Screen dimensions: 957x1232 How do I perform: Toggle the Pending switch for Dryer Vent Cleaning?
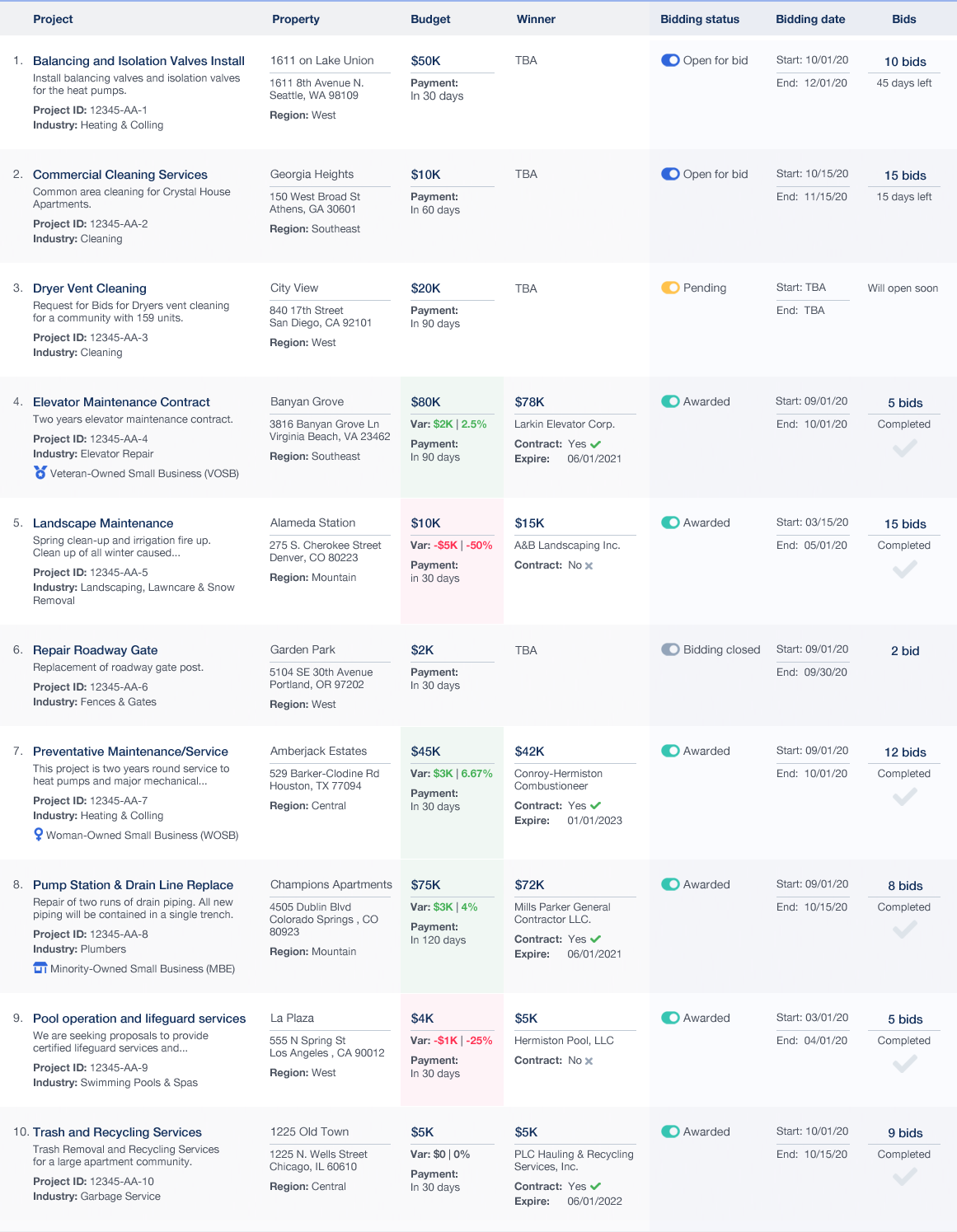(x=670, y=288)
